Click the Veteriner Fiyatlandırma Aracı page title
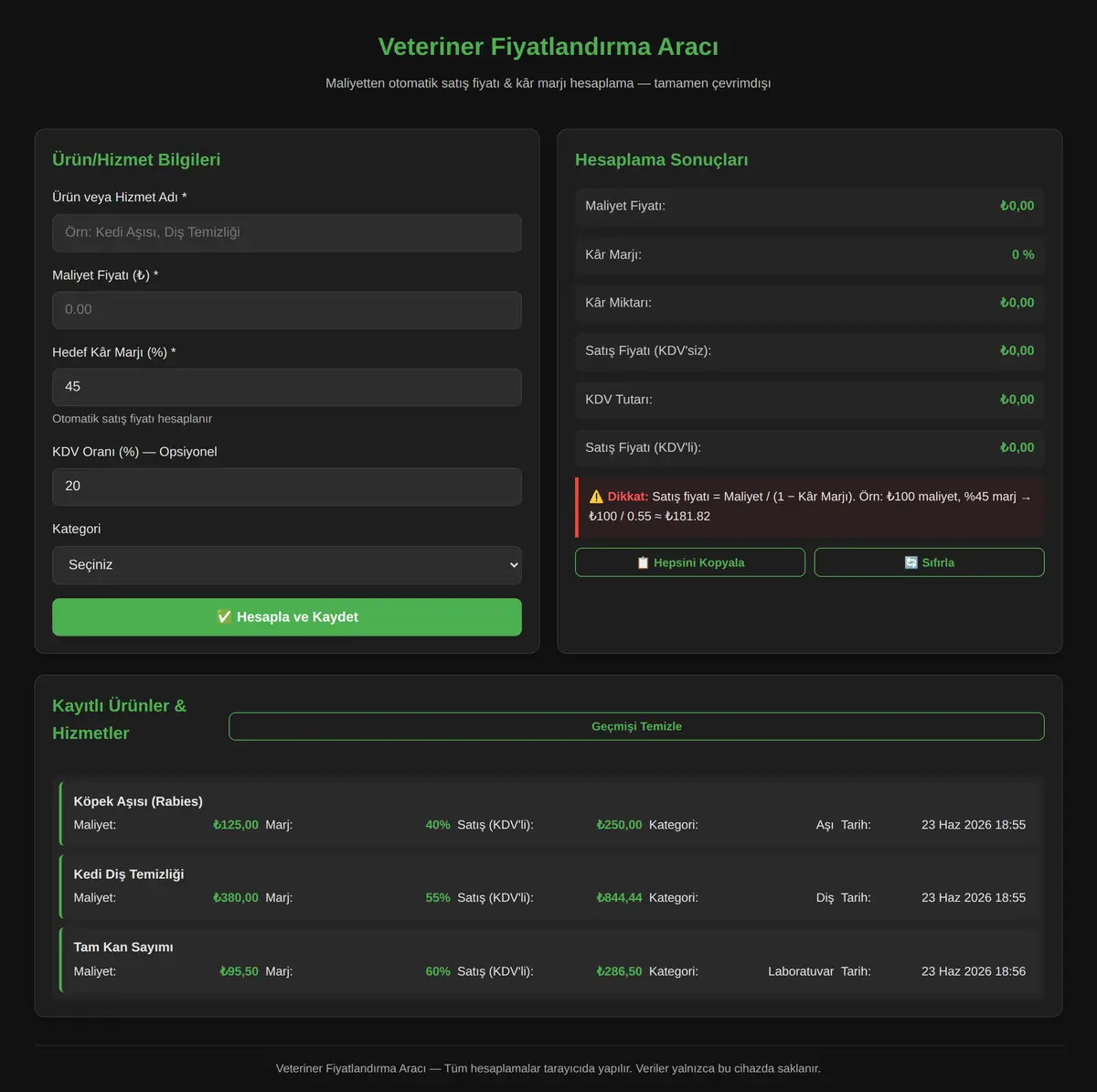The width and height of the screenshot is (1097, 1092). point(548,47)
